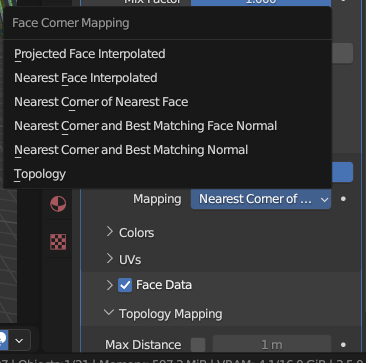The width and height of the screenshot is (366, 363).
Task: Expand the Colors subpanel
Action: click(x=110, y=232)
